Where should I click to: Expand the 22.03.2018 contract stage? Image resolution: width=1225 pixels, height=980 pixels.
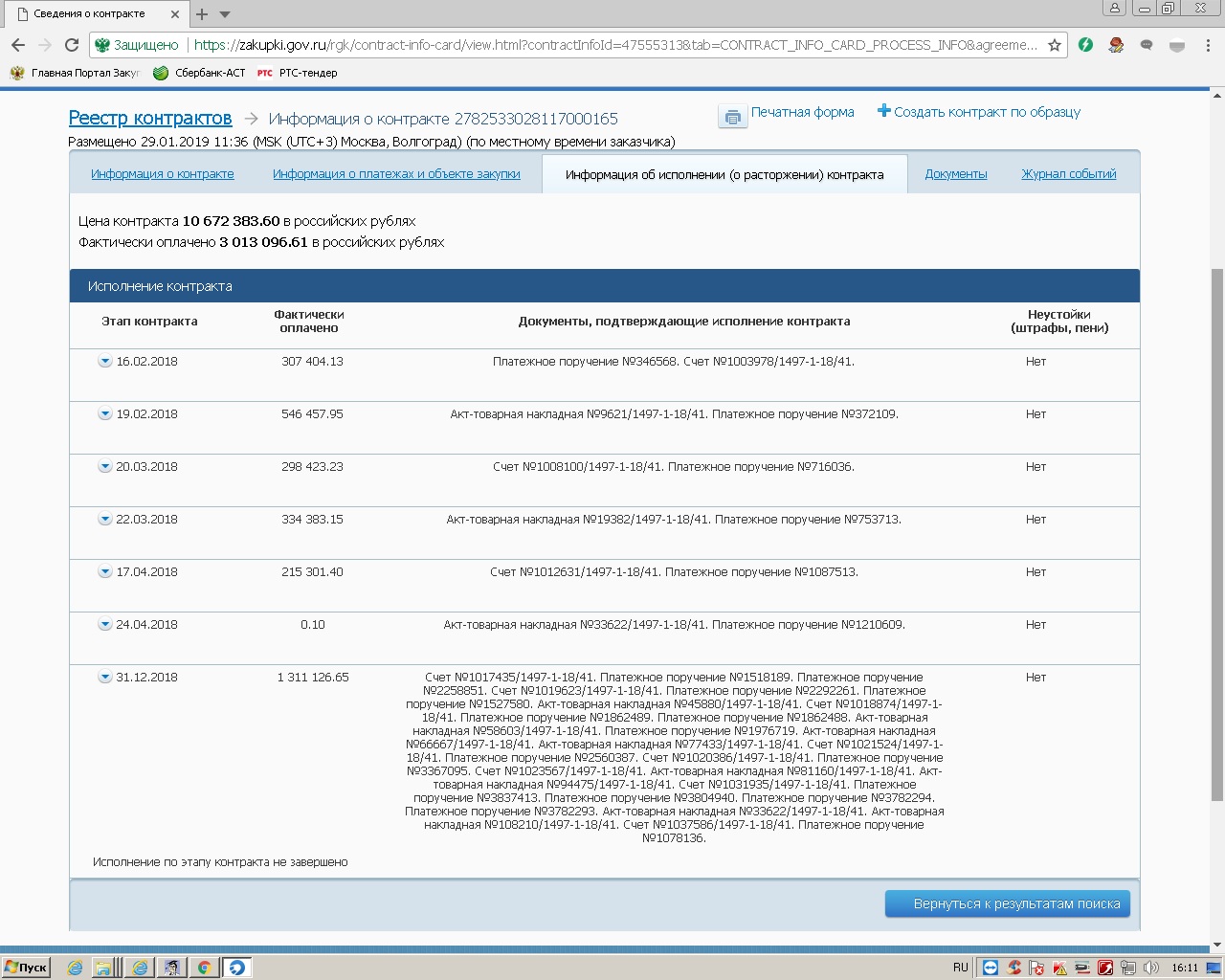pos(104,520)
